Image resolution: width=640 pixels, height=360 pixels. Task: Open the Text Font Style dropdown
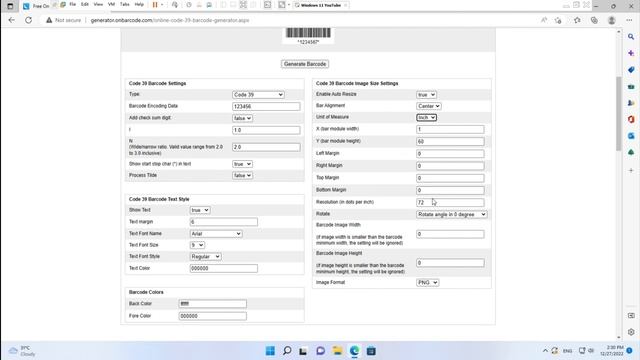[x=205, y=257]
